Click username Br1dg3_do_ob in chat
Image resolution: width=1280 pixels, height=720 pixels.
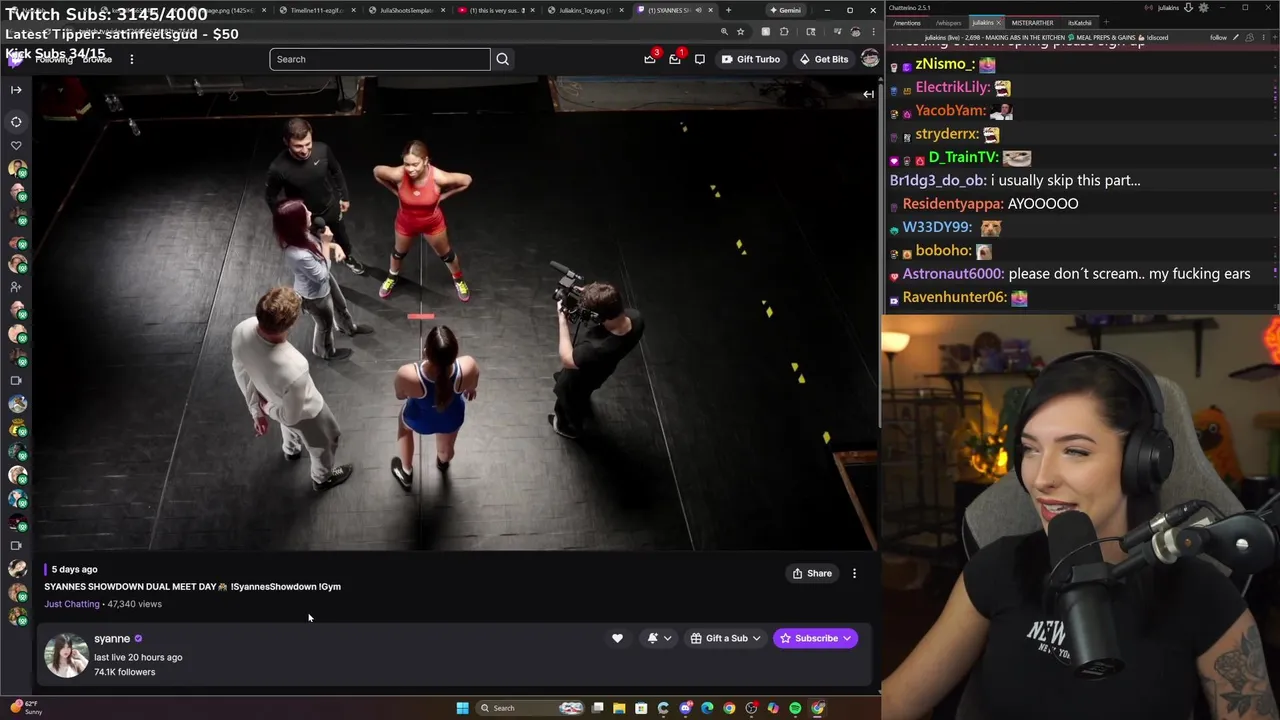[938, 180]
